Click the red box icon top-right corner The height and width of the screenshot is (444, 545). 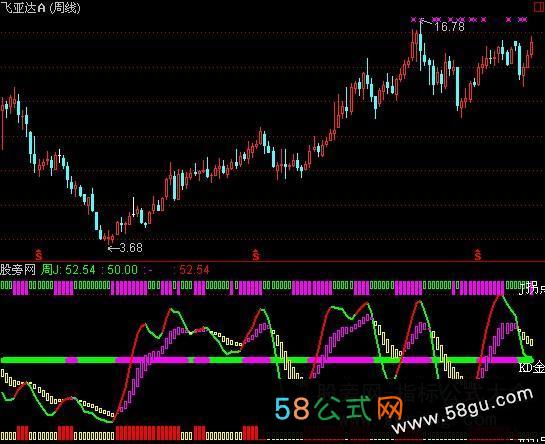[x=539, y=7]
